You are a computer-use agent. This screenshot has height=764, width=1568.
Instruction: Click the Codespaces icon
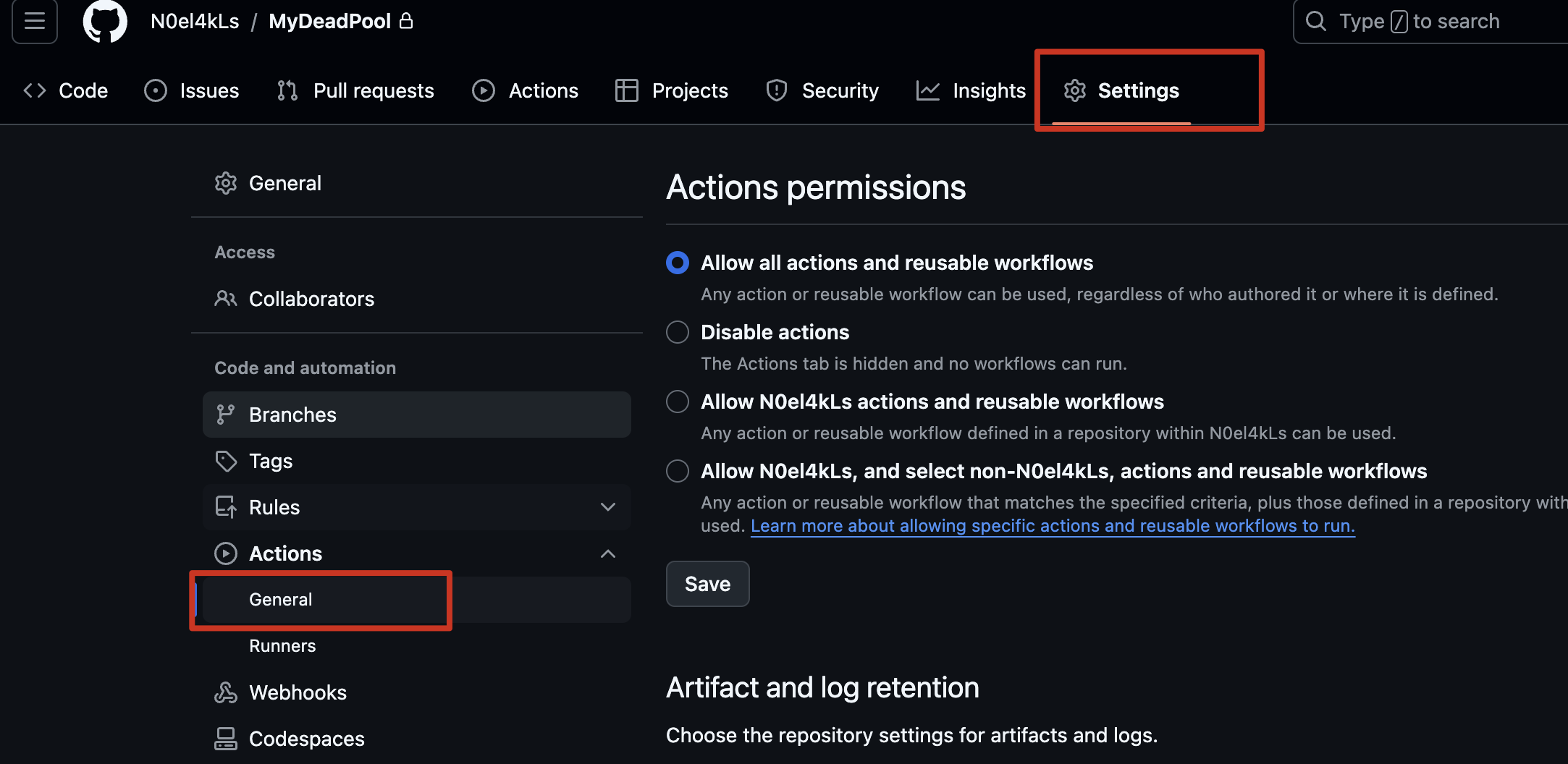[x=226, y=739]
